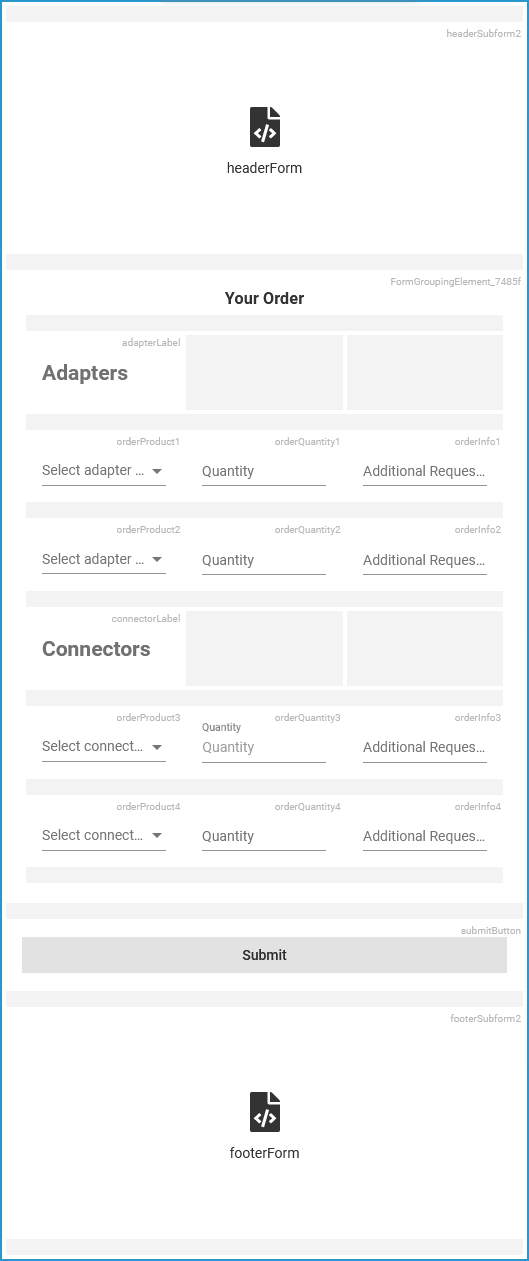Viewport: 529px width, 1261px height.
Task: Open the orderProduct3 Select connector dropdown
Action: coord(104,747)
